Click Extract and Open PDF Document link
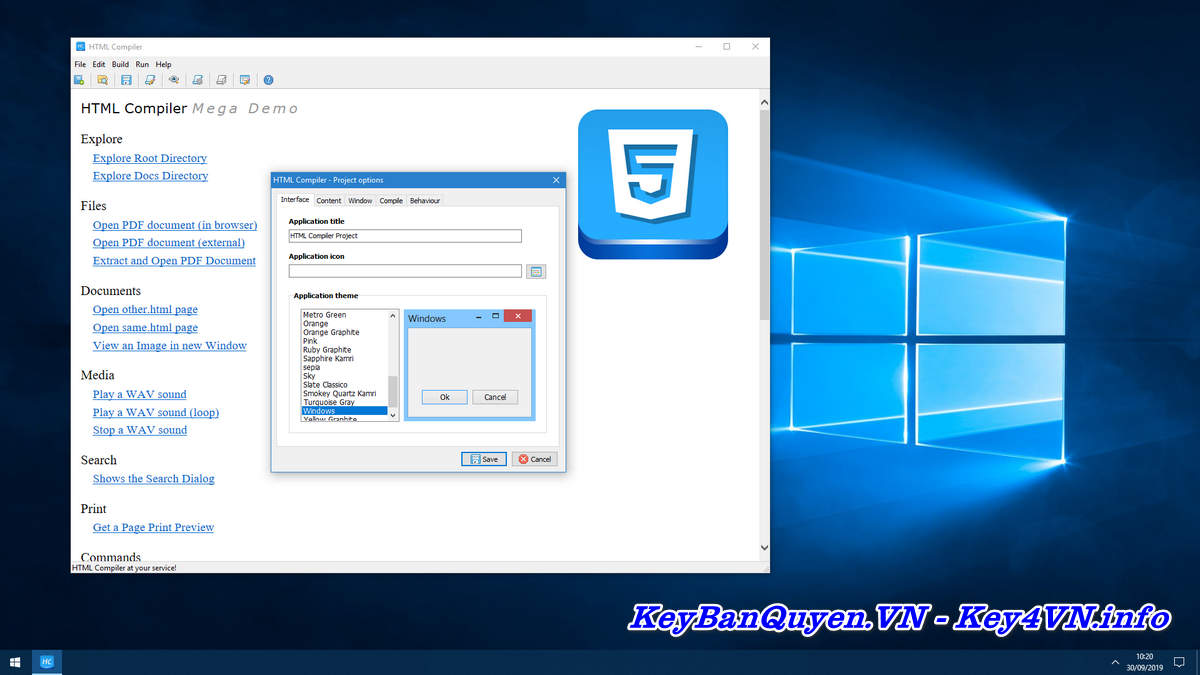 (x=175, y=261)
